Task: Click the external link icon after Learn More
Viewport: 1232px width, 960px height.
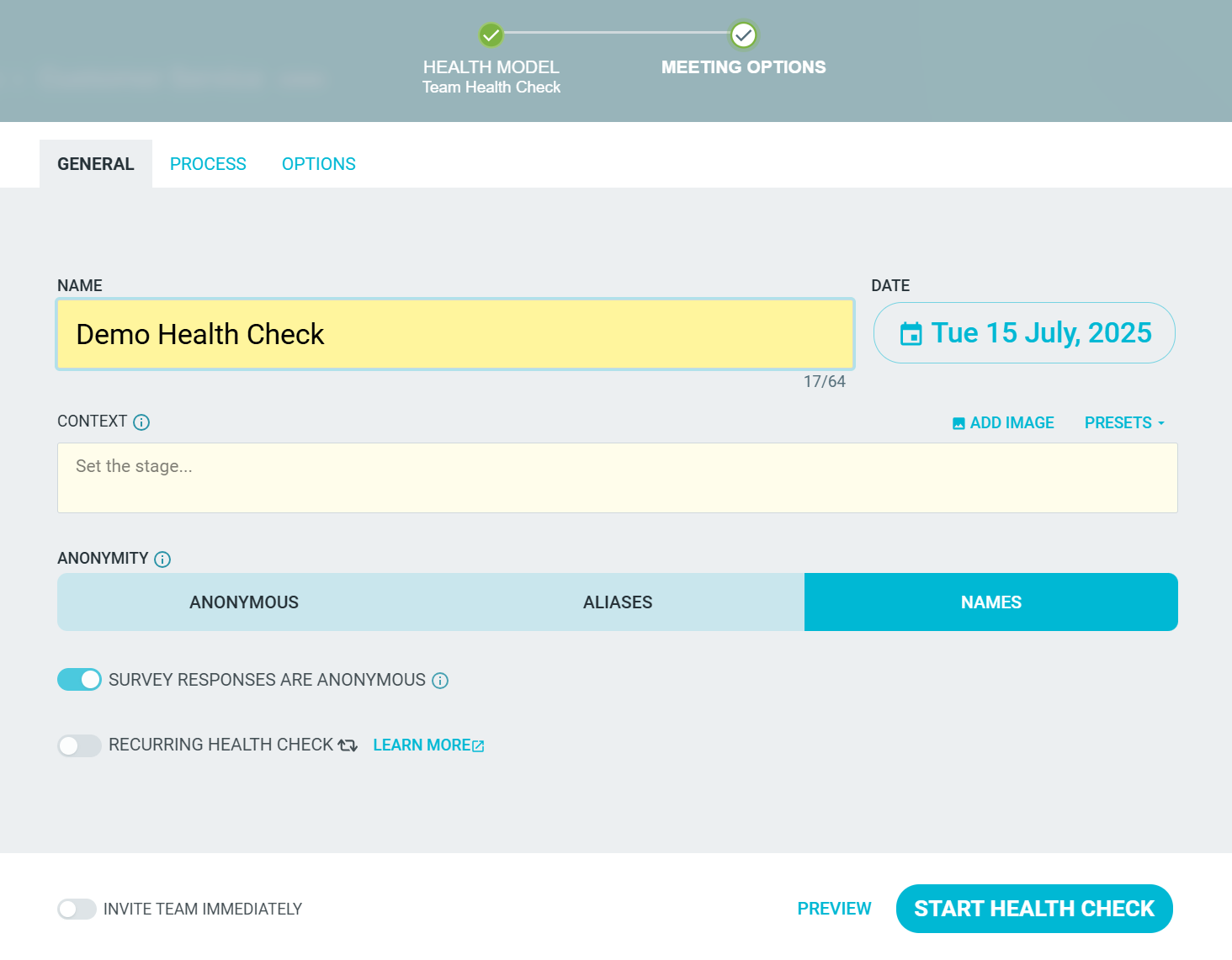Action: (x=478, y=746)
